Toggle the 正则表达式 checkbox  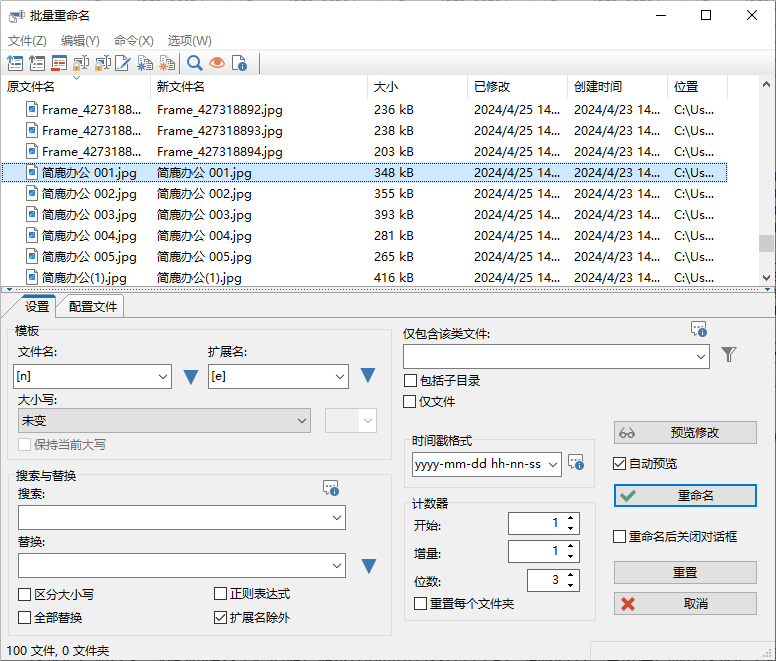(x=221, y=594)
